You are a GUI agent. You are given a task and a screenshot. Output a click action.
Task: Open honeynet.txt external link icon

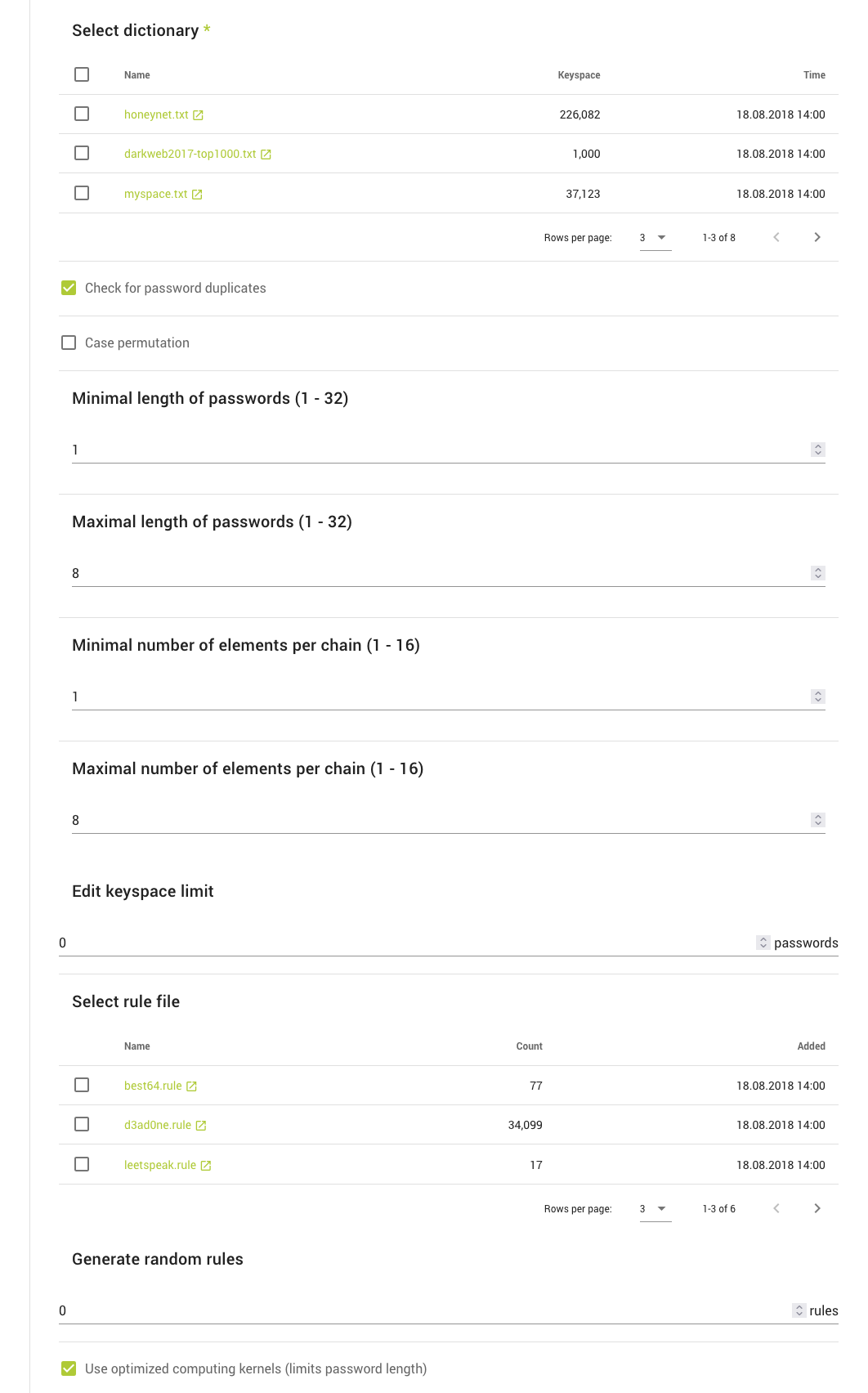[x=198, y=115]
